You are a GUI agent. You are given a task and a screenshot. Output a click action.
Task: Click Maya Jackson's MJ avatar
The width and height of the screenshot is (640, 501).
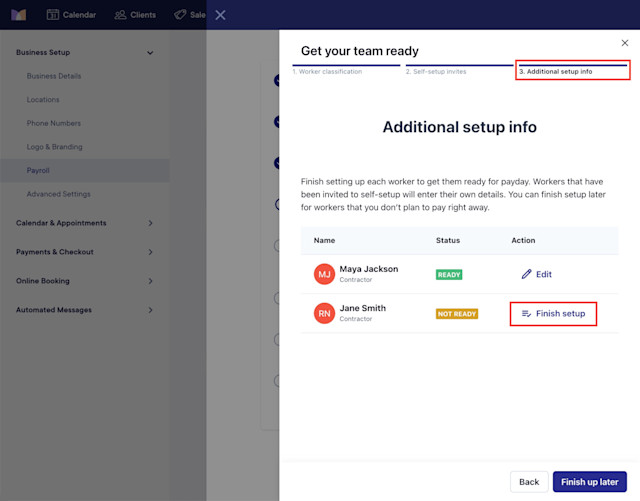pyautogui.click(x=324, y=274)
